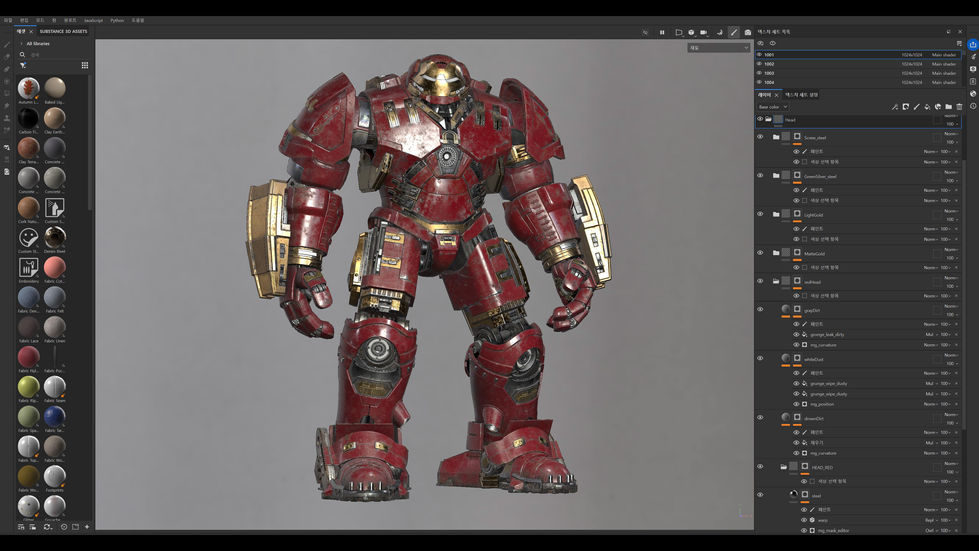Open the JavaScript menu
979x551 pixels.
(93, 21)
